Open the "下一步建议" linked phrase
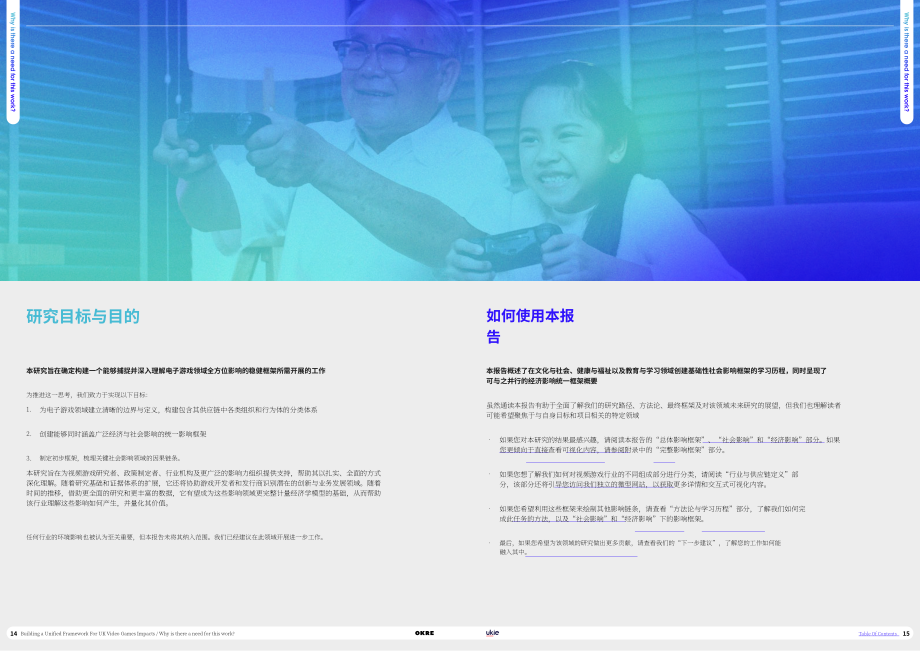This screenshot has width=920, height=651. click(697, 543)
